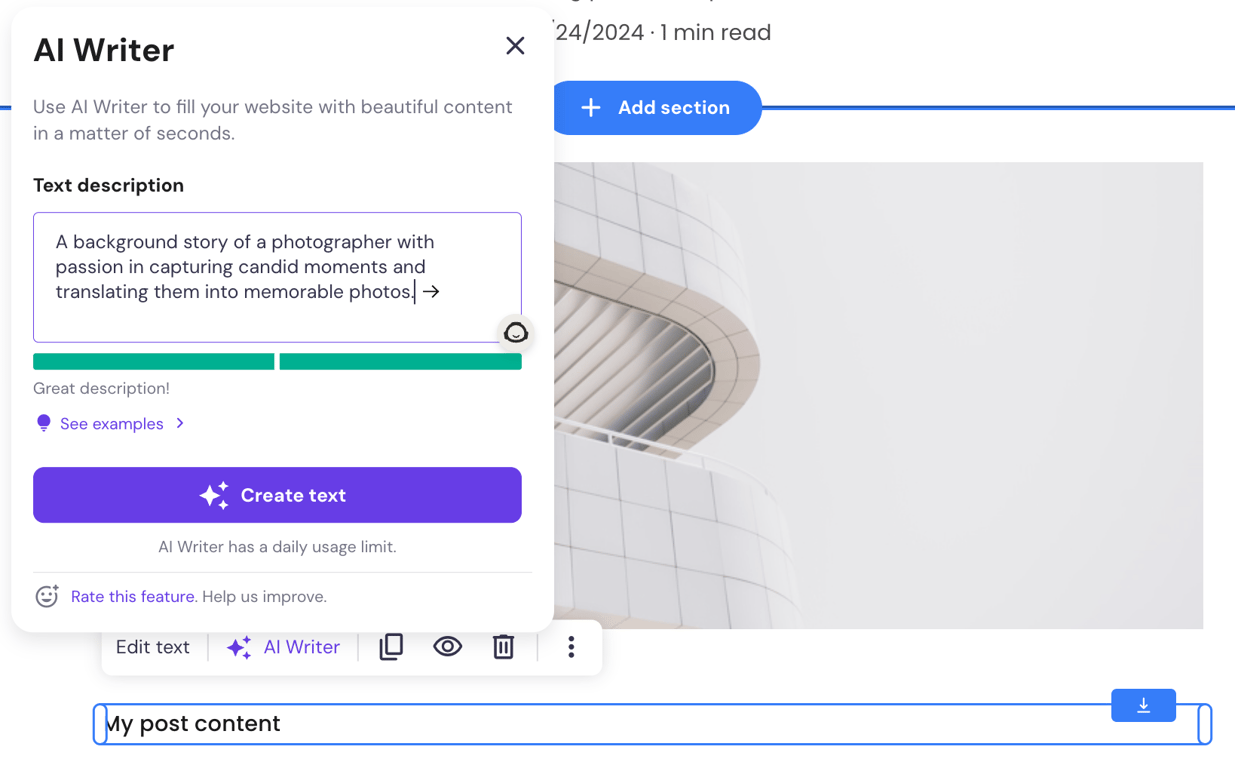
Task: Click the blue download icon above My post content
Action: tap(1143, 705)
